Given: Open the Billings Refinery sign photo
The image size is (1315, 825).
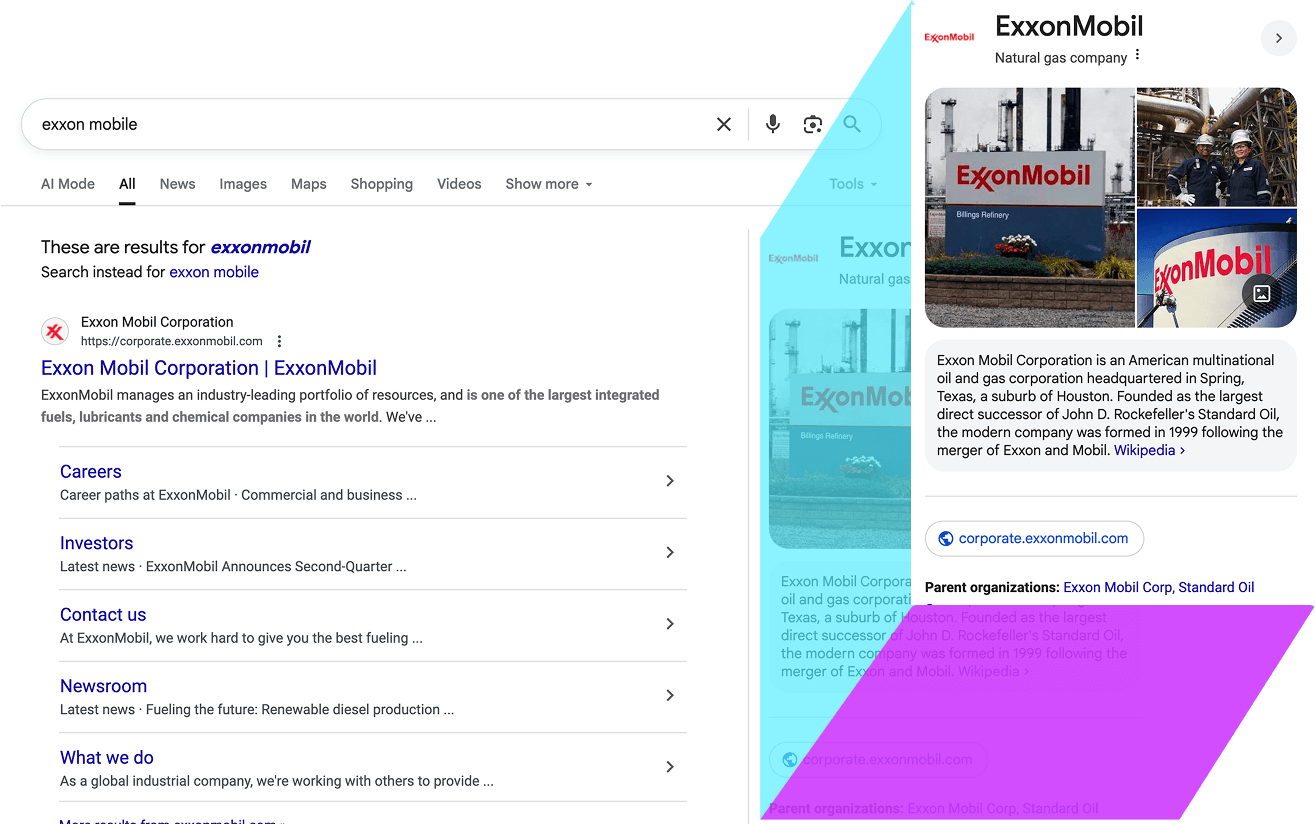Looking at the screenshot, I should pos(1029,208).
